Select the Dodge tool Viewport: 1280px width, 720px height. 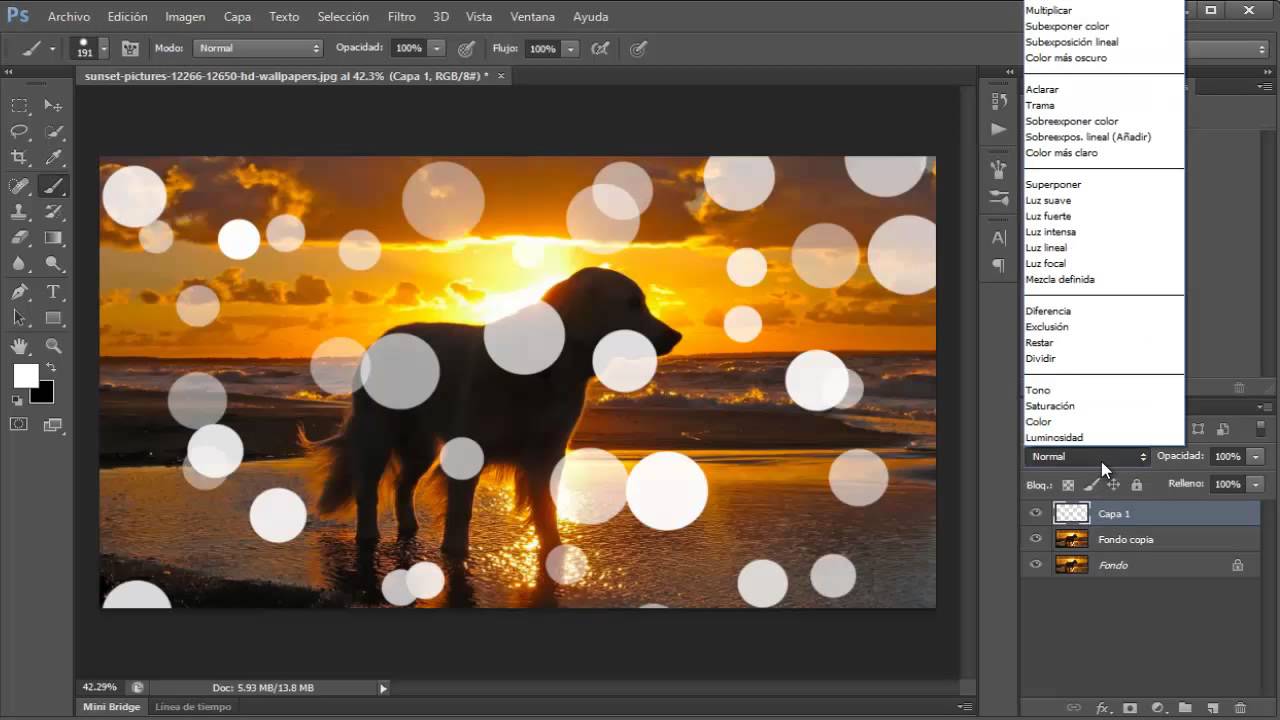tap(54, 264)
